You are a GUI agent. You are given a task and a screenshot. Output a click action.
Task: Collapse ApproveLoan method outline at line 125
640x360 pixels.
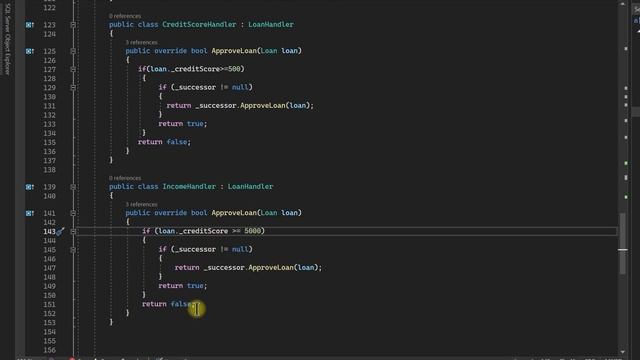(73, 51)
